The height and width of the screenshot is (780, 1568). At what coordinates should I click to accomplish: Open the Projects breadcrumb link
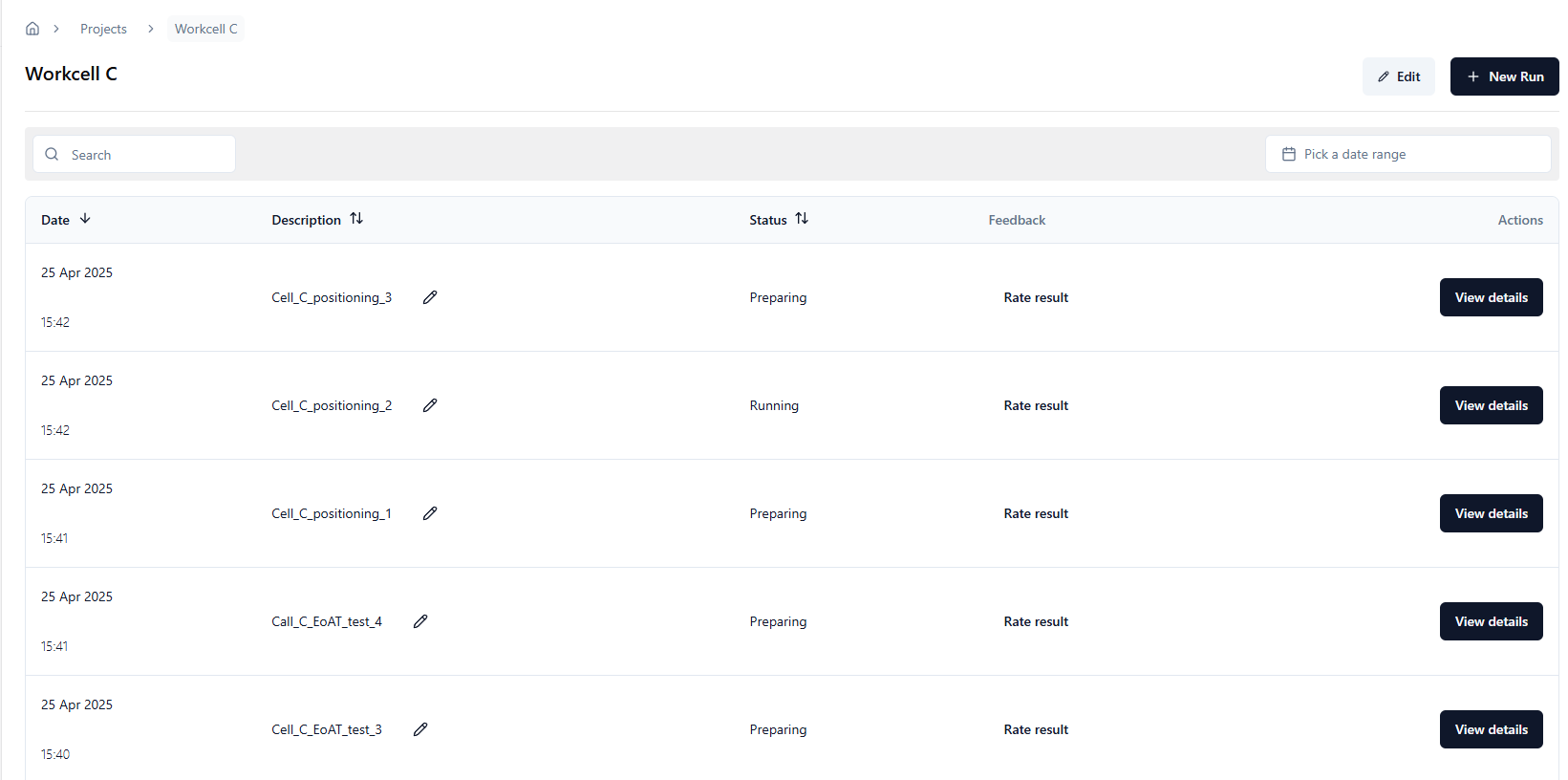point(103,29)
